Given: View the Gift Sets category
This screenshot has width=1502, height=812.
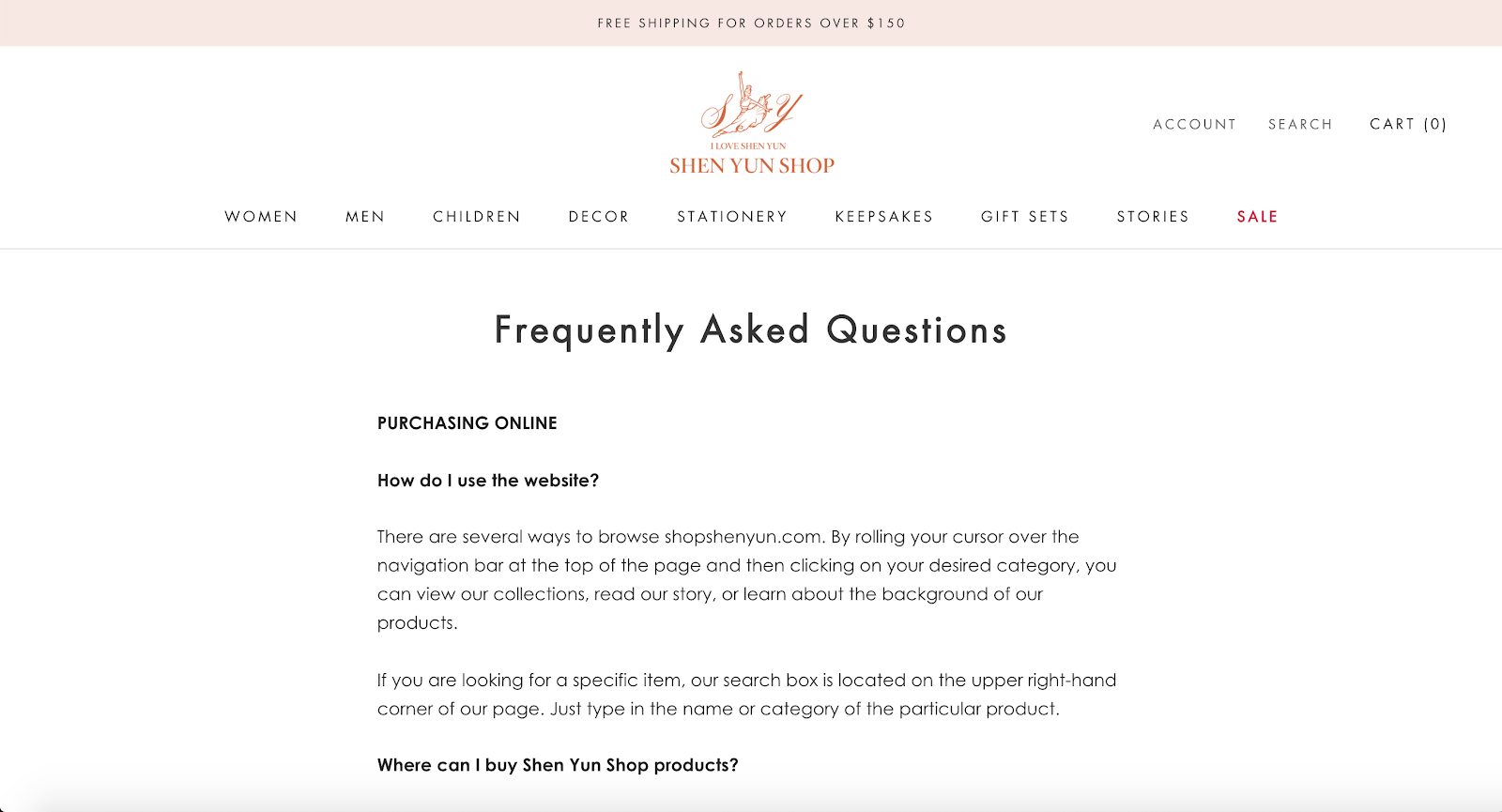Looking at the screenshot, I should 1025,217.
